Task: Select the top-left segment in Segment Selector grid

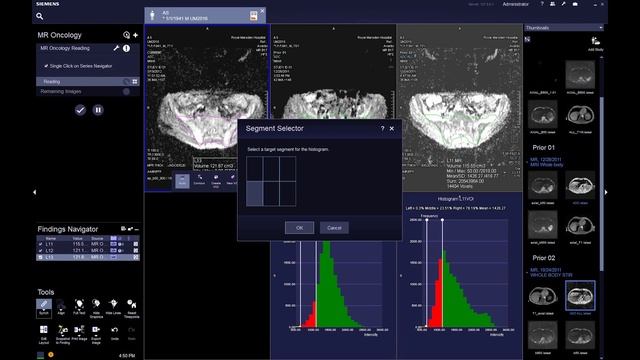Action: coord(255,169)
